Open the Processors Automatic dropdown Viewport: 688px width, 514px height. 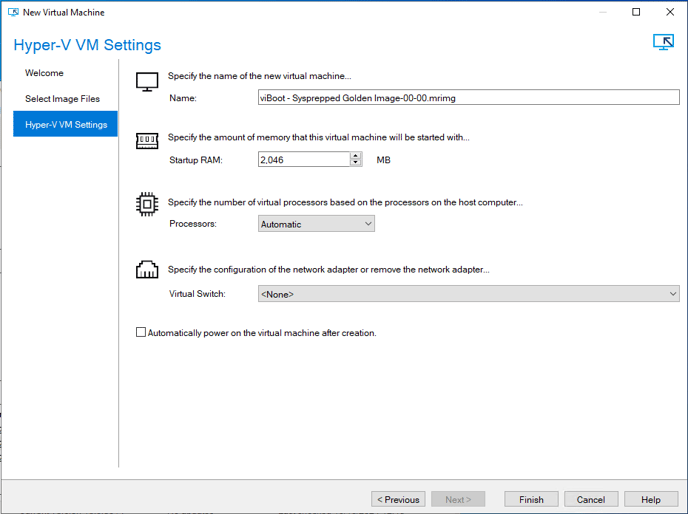(x=316, y=224)
